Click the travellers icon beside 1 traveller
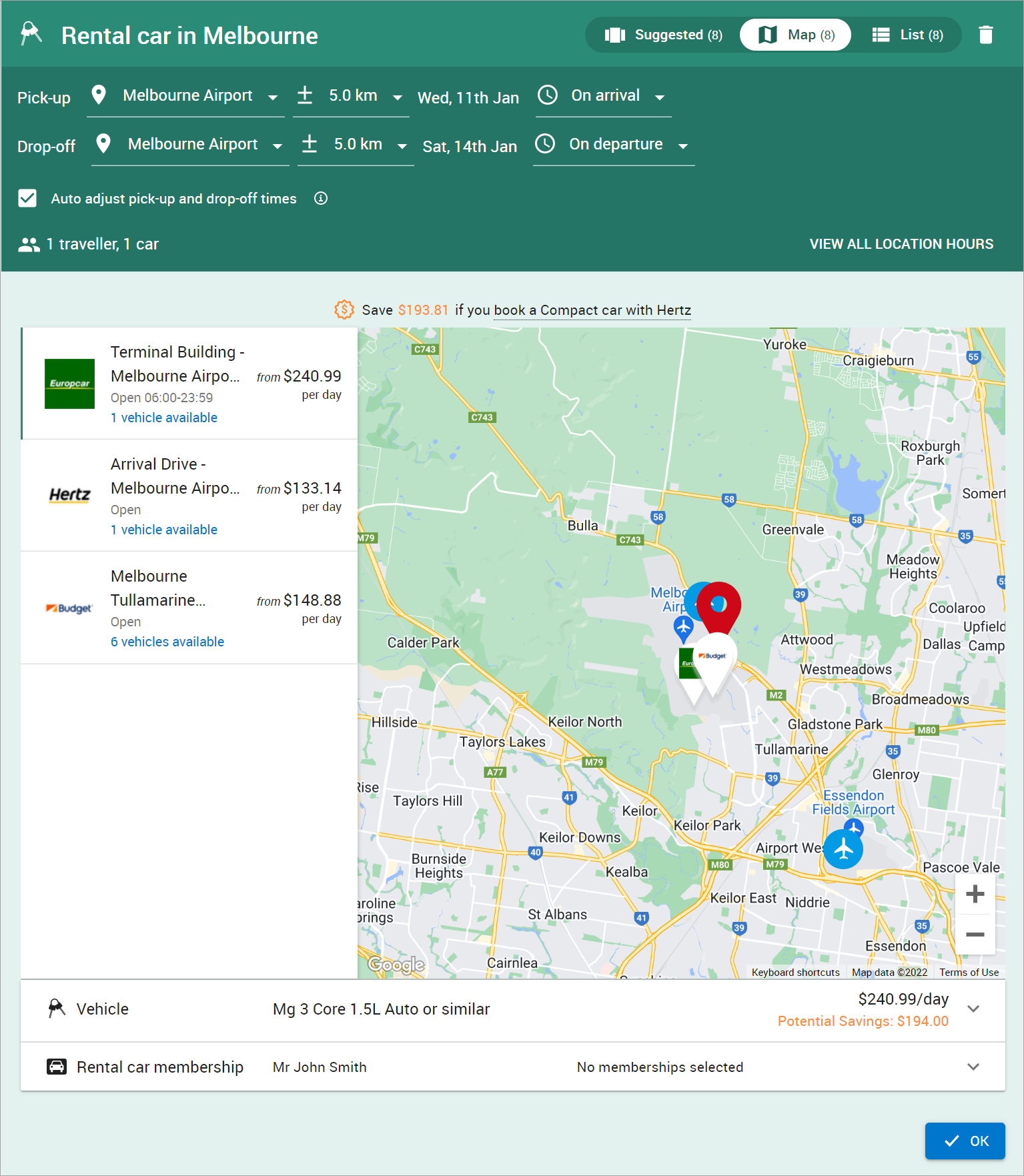Screen dimensions: 1024x1176 point(29,245)
